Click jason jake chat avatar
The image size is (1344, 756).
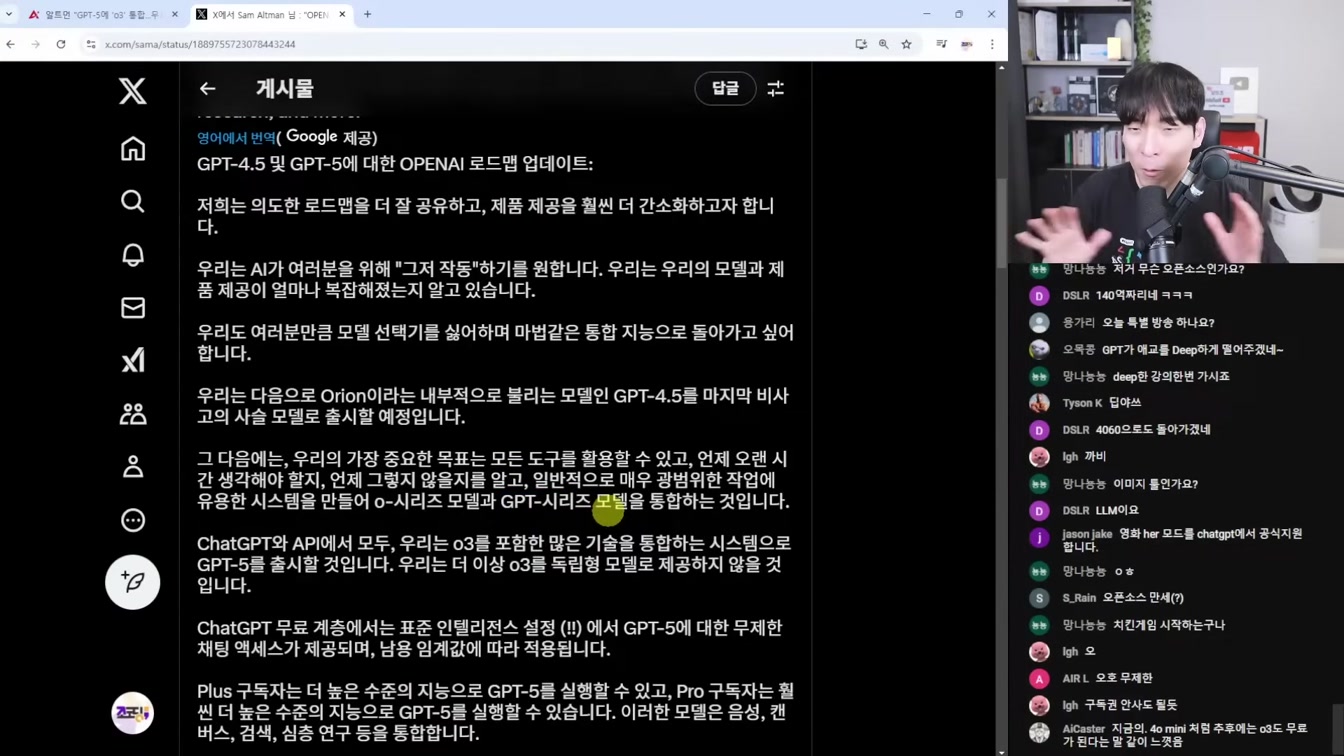(1039, 538)
